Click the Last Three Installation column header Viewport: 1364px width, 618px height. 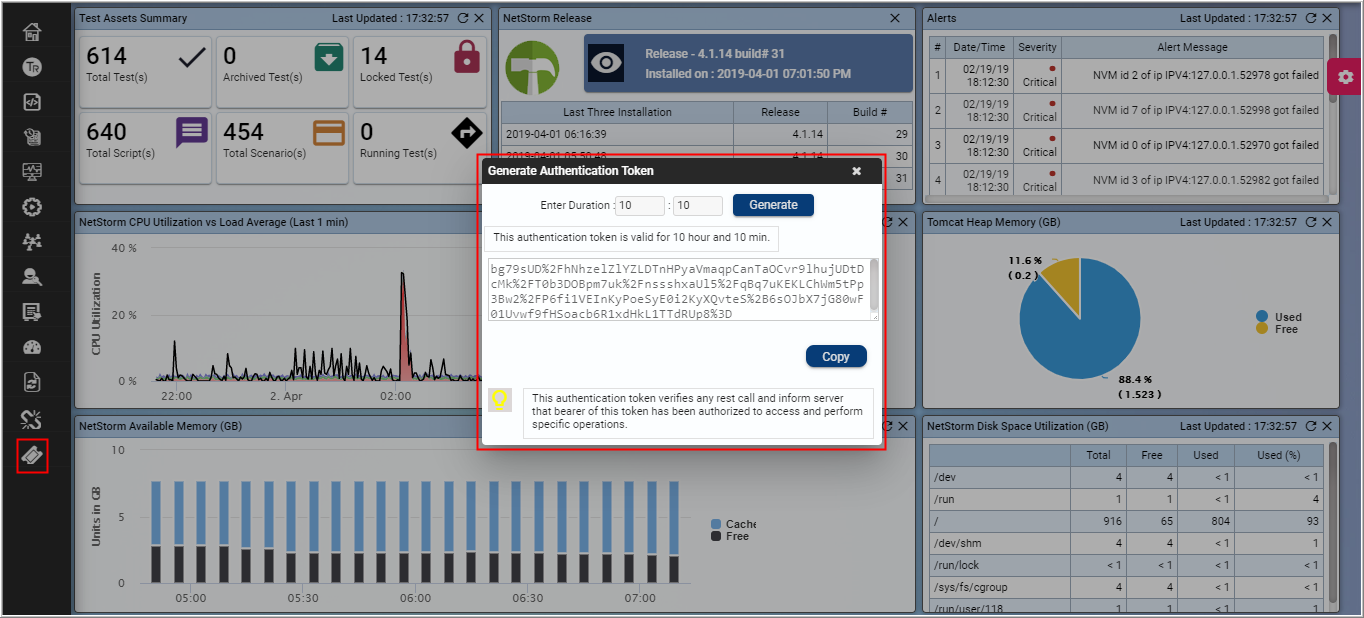pos(617,112)
